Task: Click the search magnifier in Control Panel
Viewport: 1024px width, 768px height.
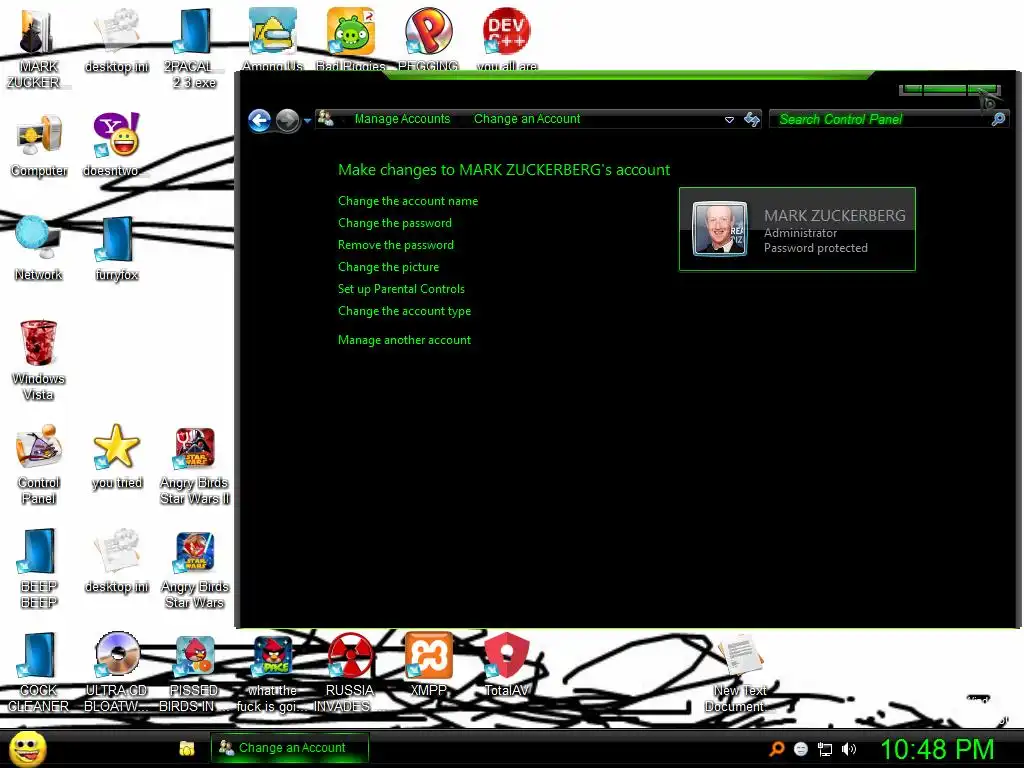Action: 998,119
